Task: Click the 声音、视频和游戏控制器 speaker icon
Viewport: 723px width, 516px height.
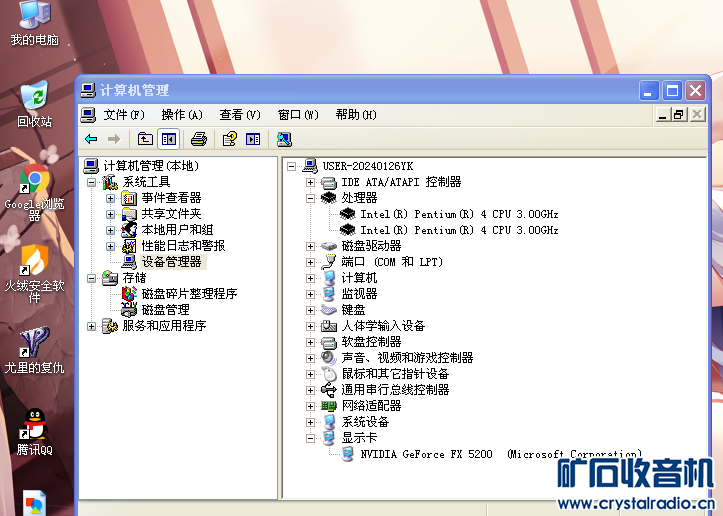Action: coord(328,357)
